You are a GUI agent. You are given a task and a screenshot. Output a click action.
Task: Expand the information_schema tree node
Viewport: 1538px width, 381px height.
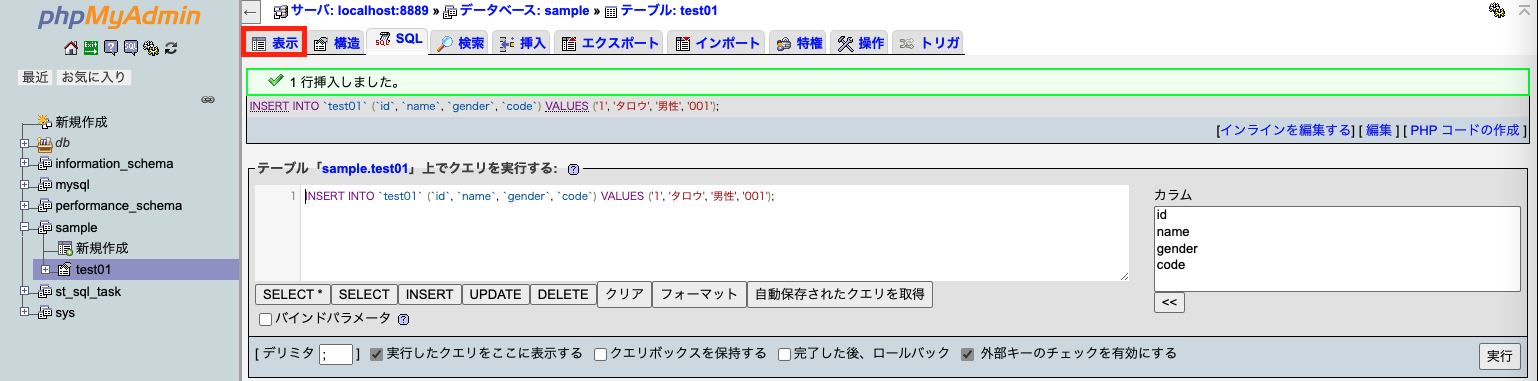tap(25, 164)
